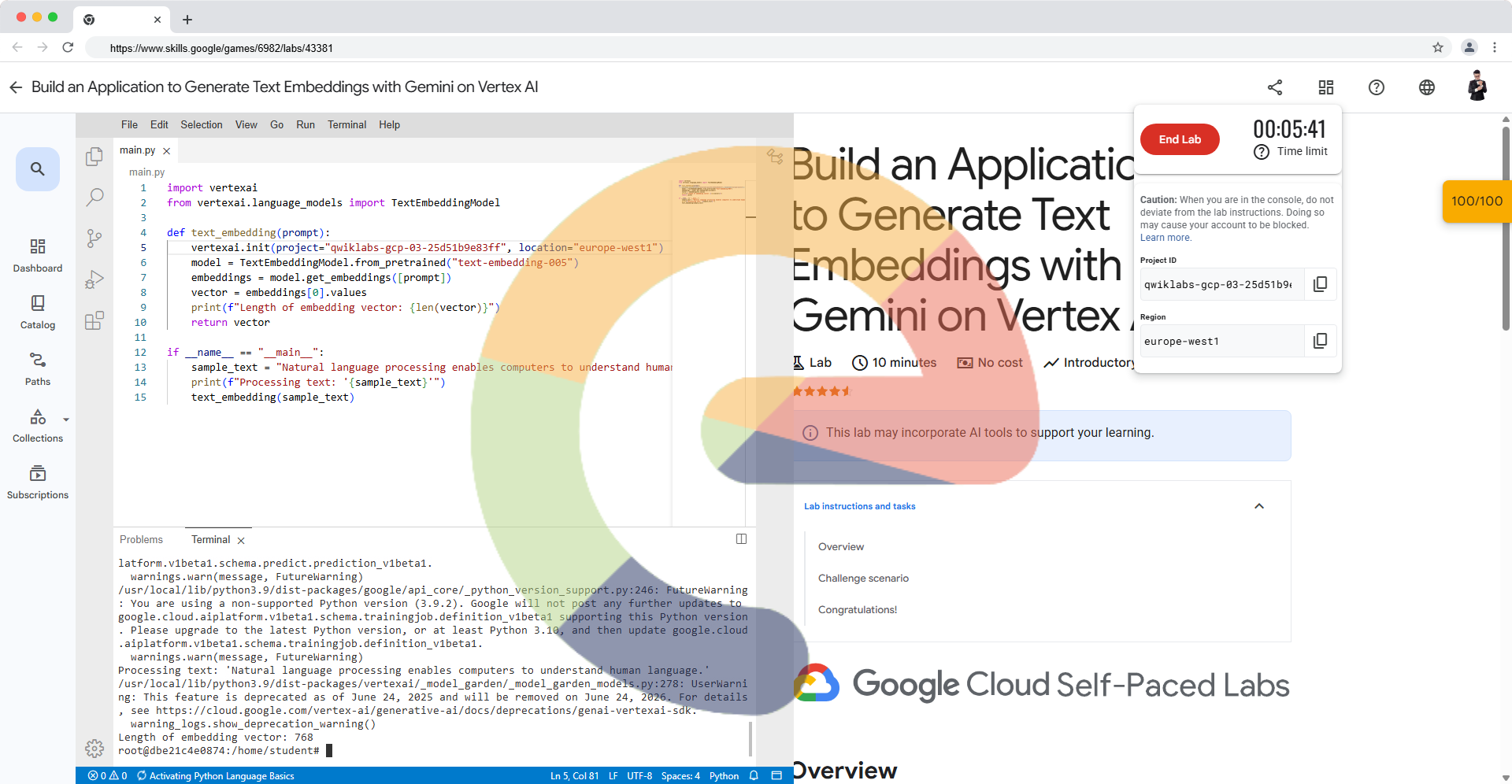
Task: Bookmark this page with the star icon
Action: coord(1438,48)
